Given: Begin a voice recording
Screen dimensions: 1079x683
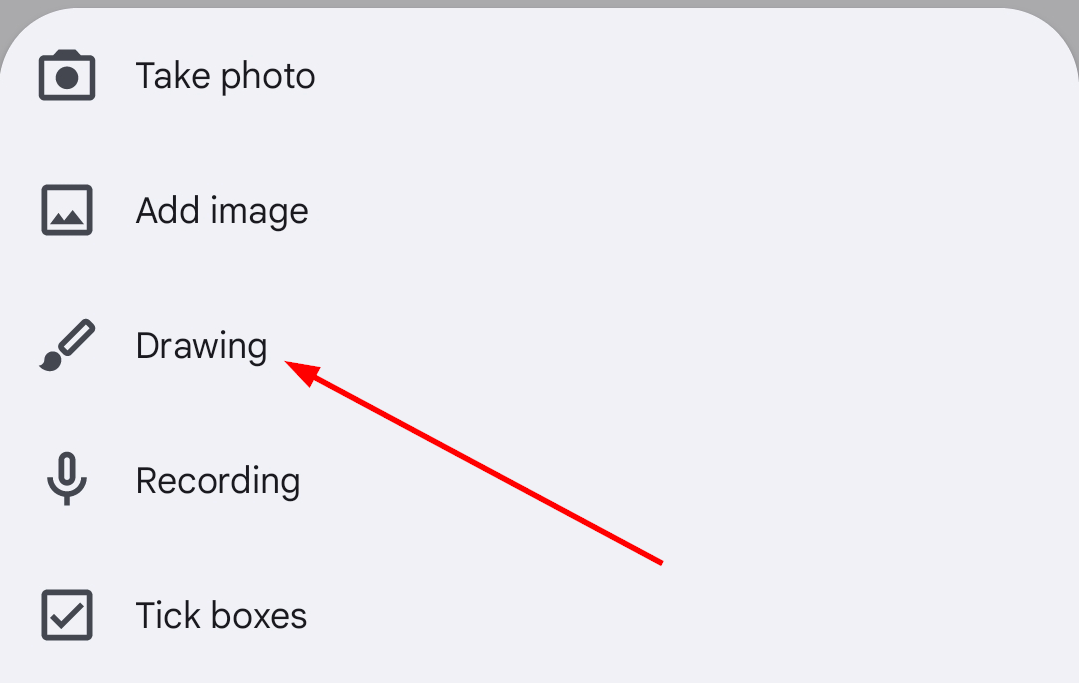Looking at the screenshot, I should [218, 481].
